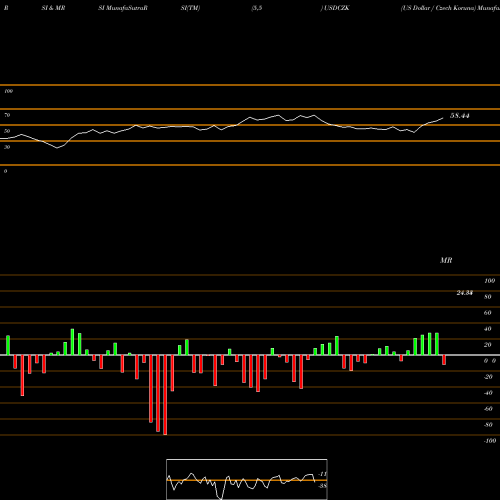Screen dimensions: 500x500
Task: Click the MR axis label -20
Action: [488, 377]
